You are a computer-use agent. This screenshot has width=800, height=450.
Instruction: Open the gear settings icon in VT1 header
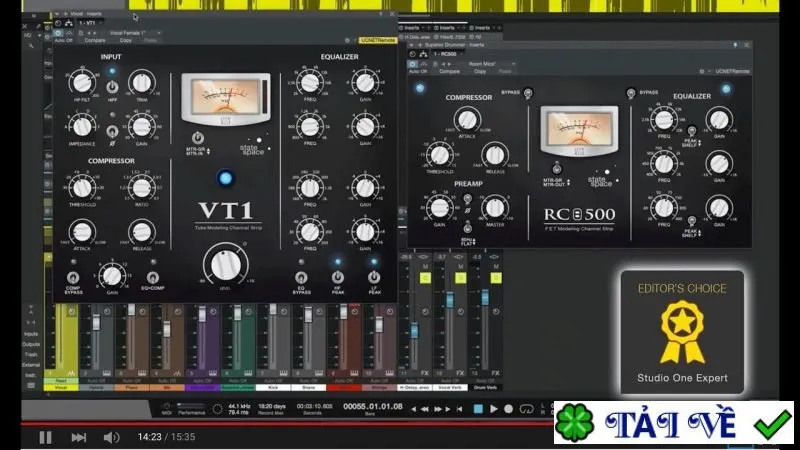[347, 40]
